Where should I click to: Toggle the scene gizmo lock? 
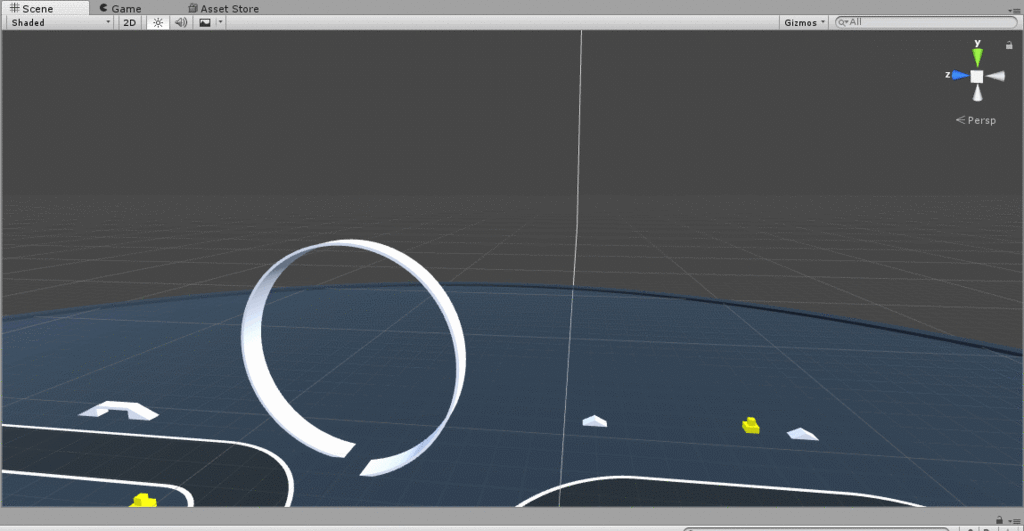1009,45
